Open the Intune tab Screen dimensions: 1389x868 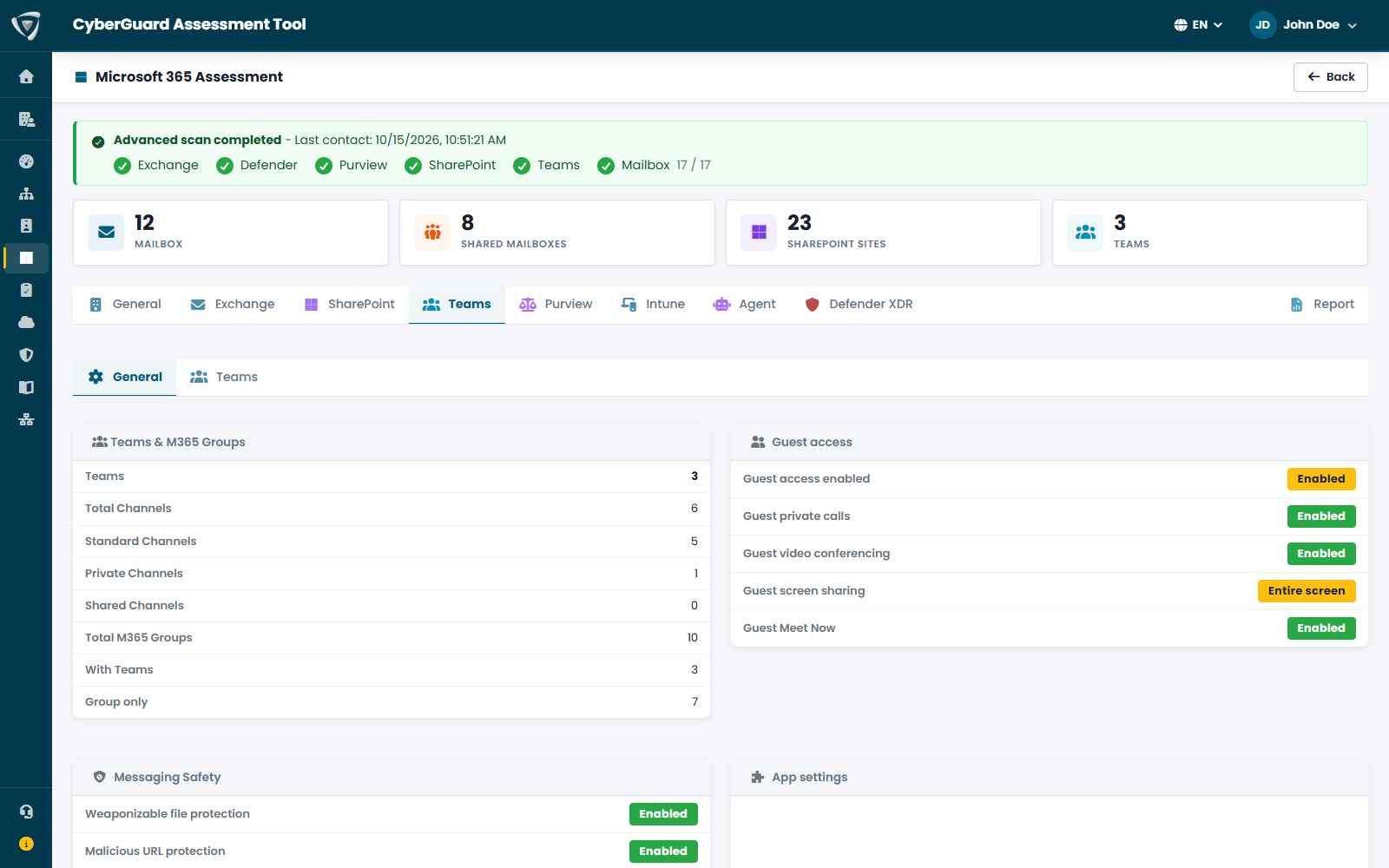click(x=653, y=305)
